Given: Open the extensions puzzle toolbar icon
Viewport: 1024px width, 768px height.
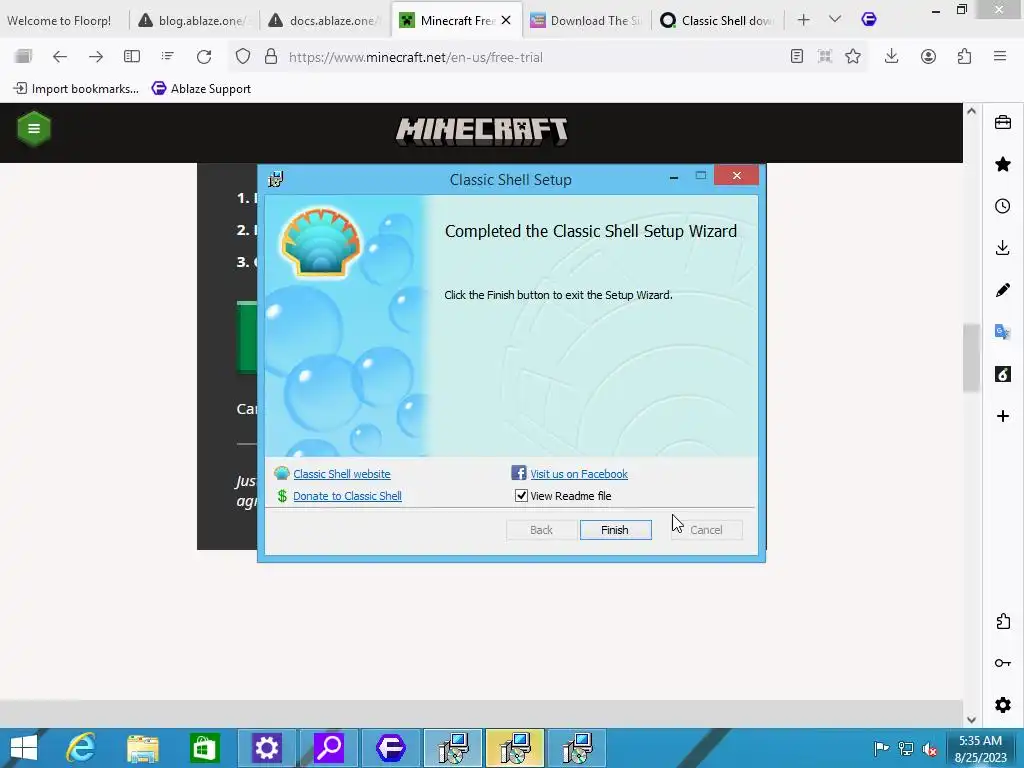Looking at the screenshot, I should (x=965, y=57).
